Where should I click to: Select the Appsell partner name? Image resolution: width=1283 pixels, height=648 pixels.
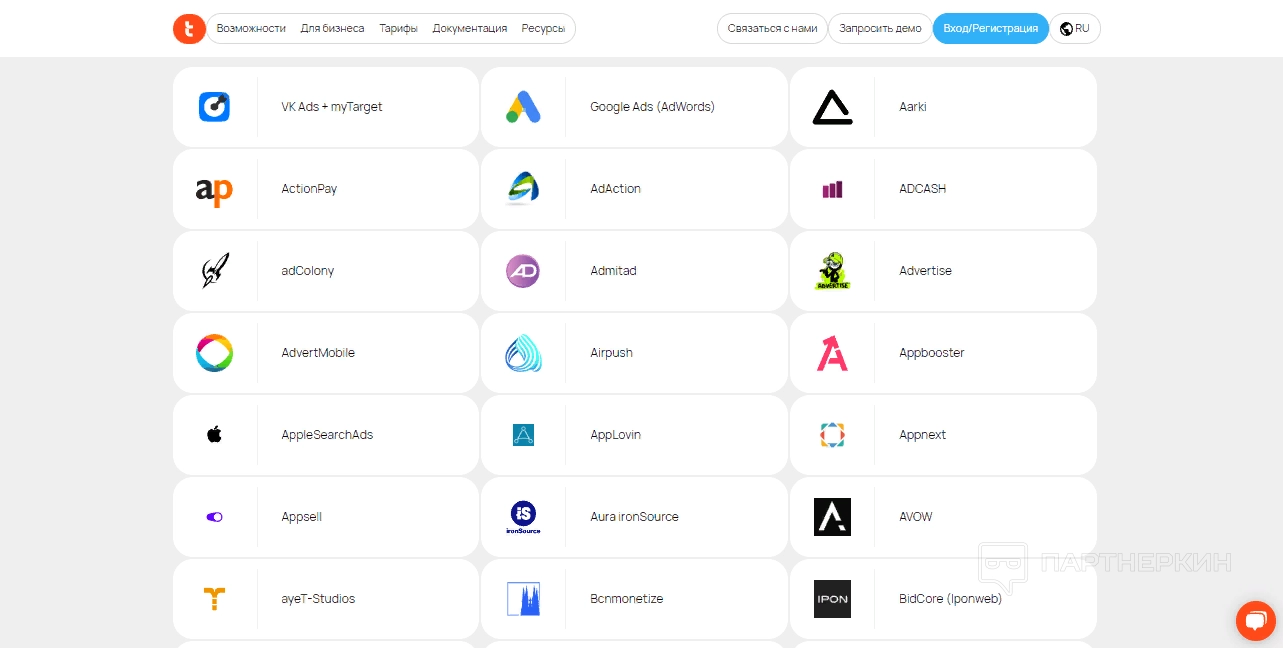(301, 517)
